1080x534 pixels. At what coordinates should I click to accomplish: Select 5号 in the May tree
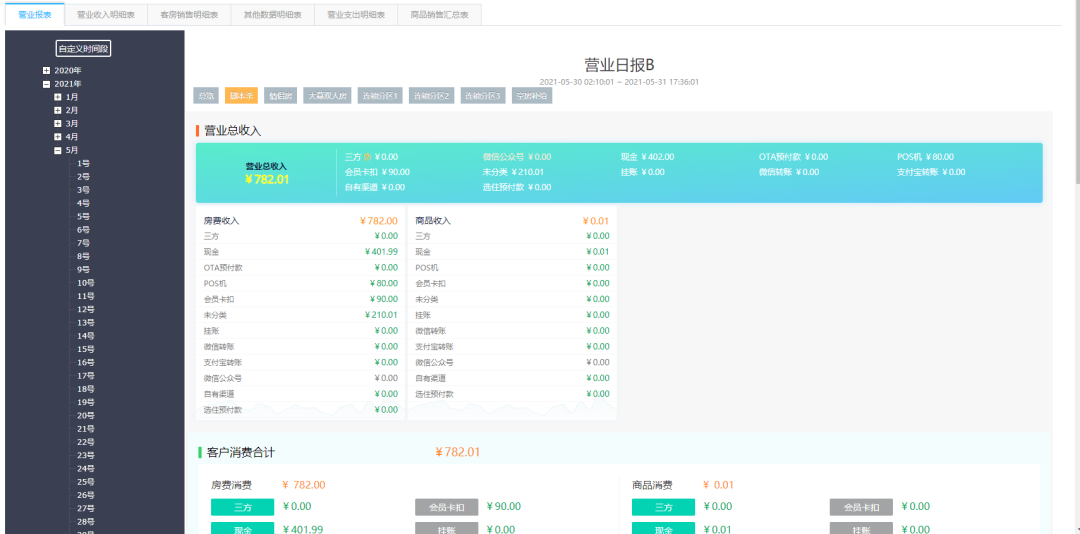click(x=83, y=216)
